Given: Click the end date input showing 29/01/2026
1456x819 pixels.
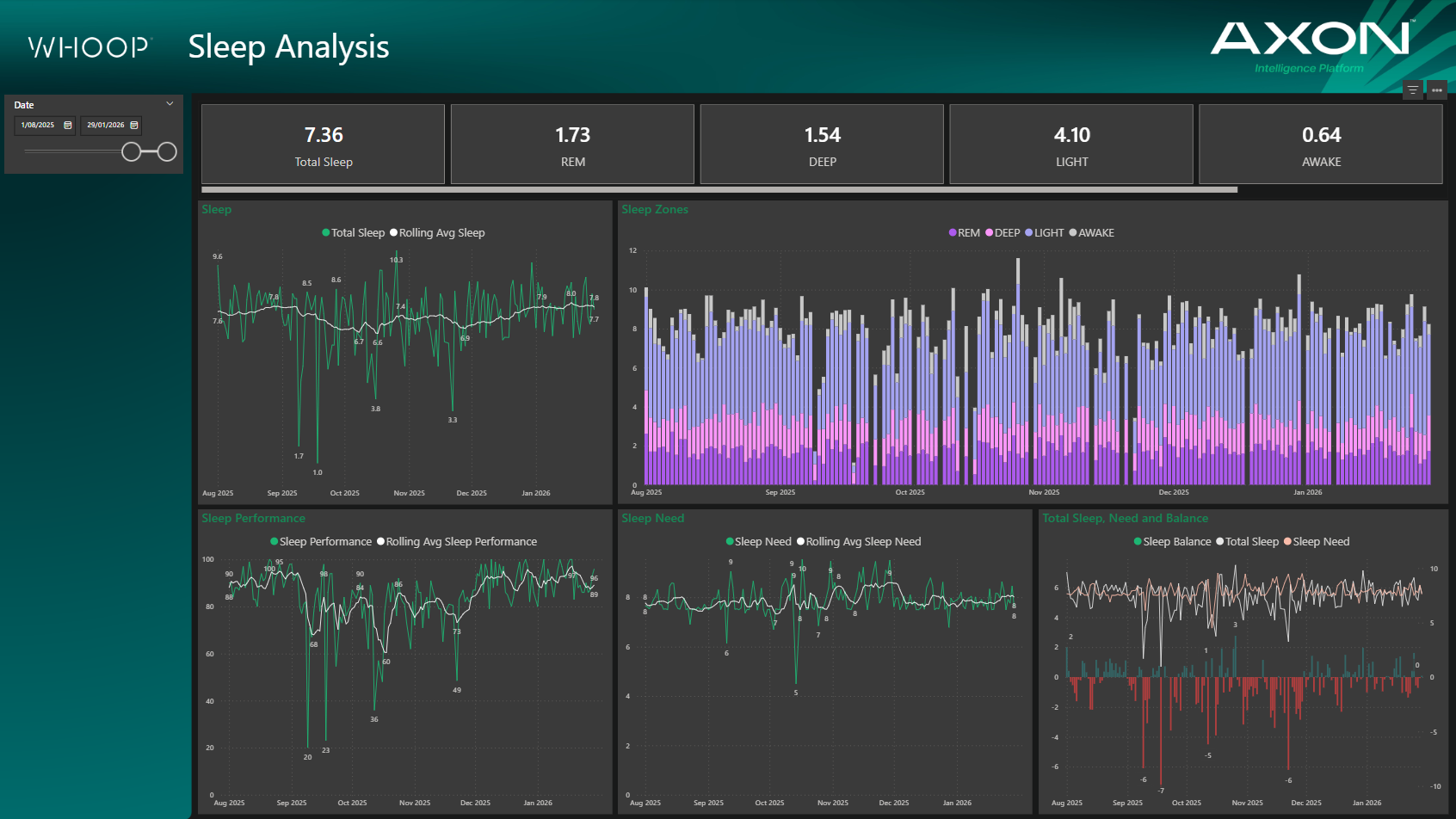Looking at the screenshot, I should coord(107,126).
